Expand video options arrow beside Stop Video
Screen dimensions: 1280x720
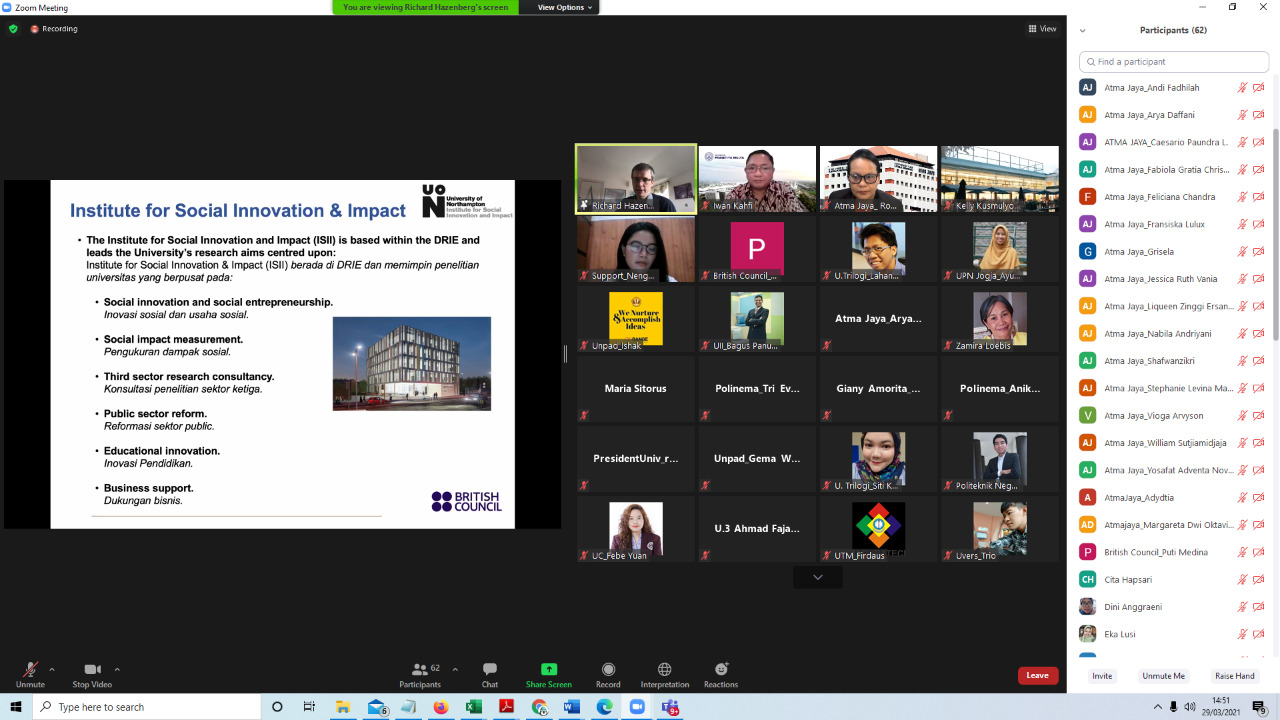[117, 669]
